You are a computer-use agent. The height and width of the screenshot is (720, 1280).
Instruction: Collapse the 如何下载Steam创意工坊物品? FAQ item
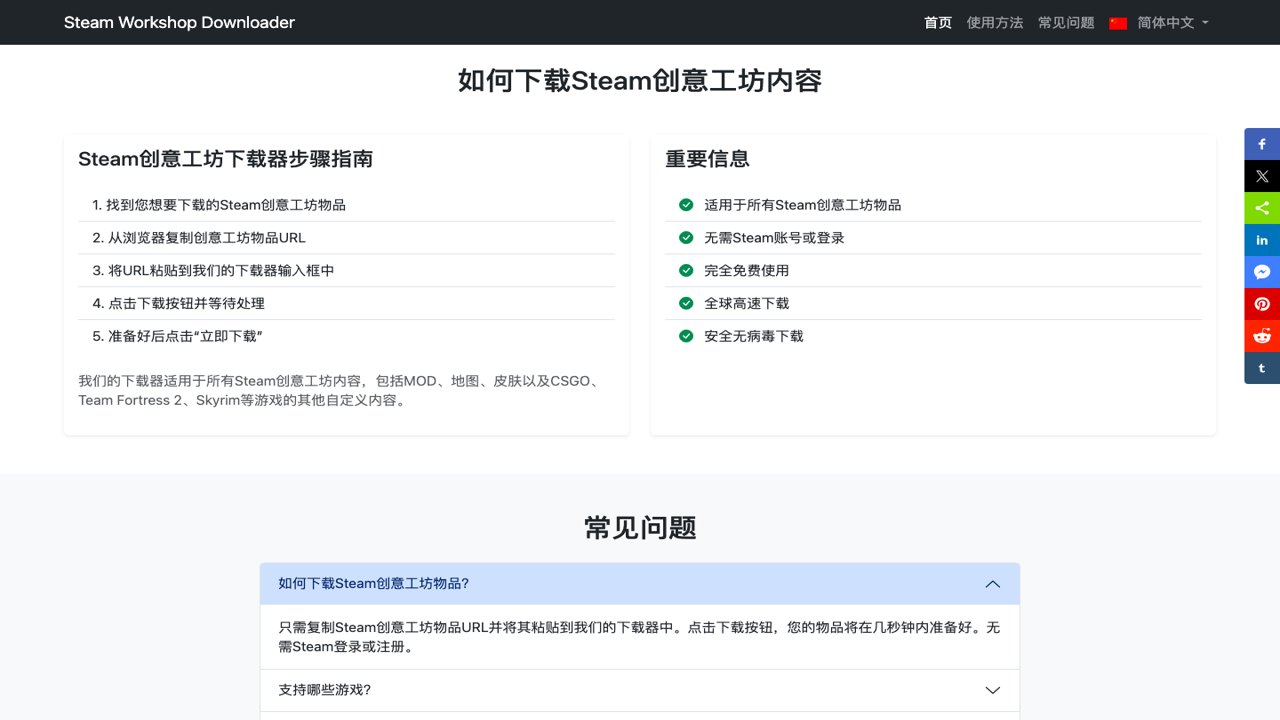pyautogui.click(x=640, y=584)
